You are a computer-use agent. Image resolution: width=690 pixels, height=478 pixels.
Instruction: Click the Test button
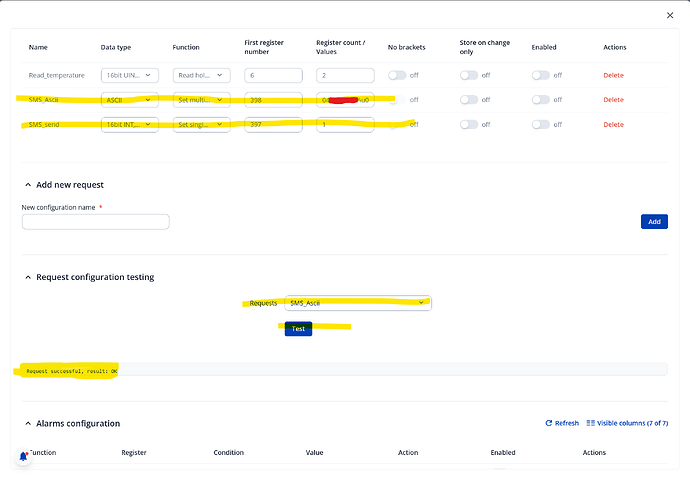[298, 328]
